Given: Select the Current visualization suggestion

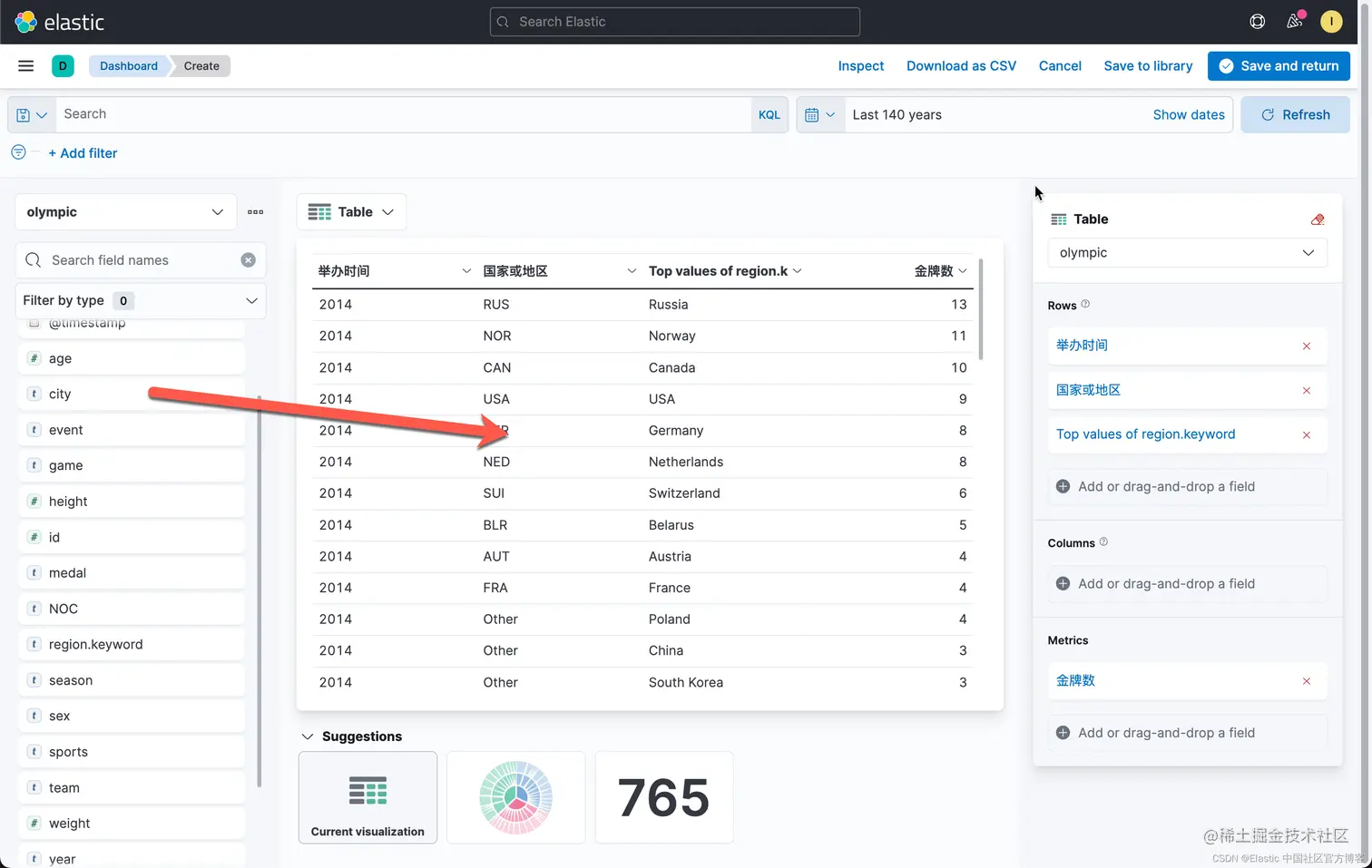Looking at the screenshot, I should pos(367,797).
